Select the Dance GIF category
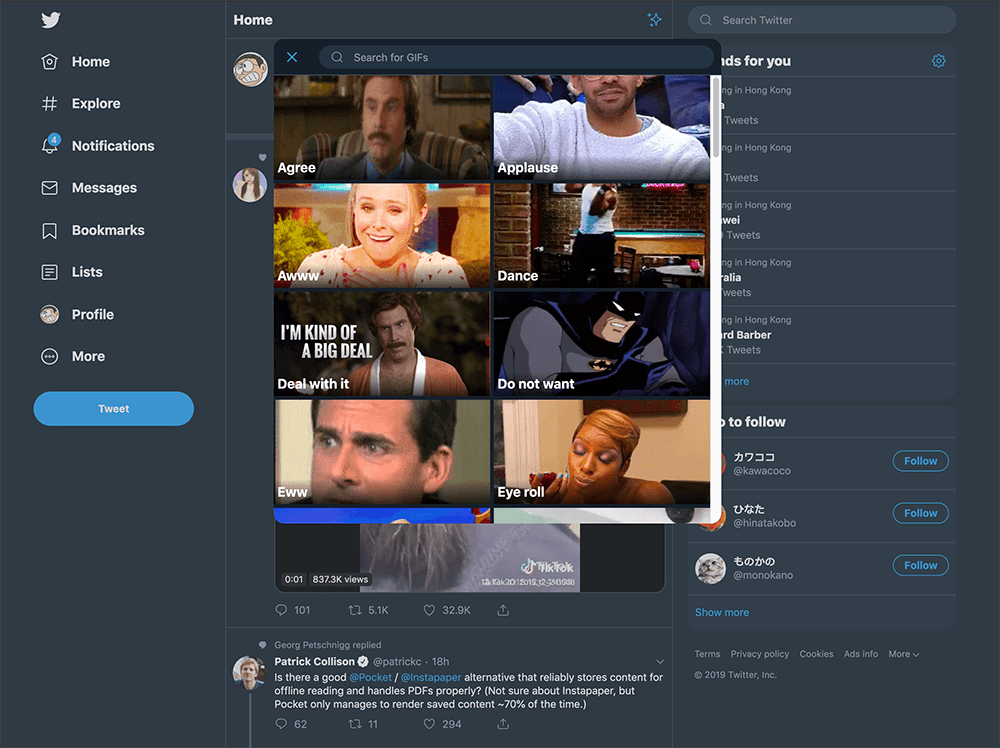 pos(601,235)
